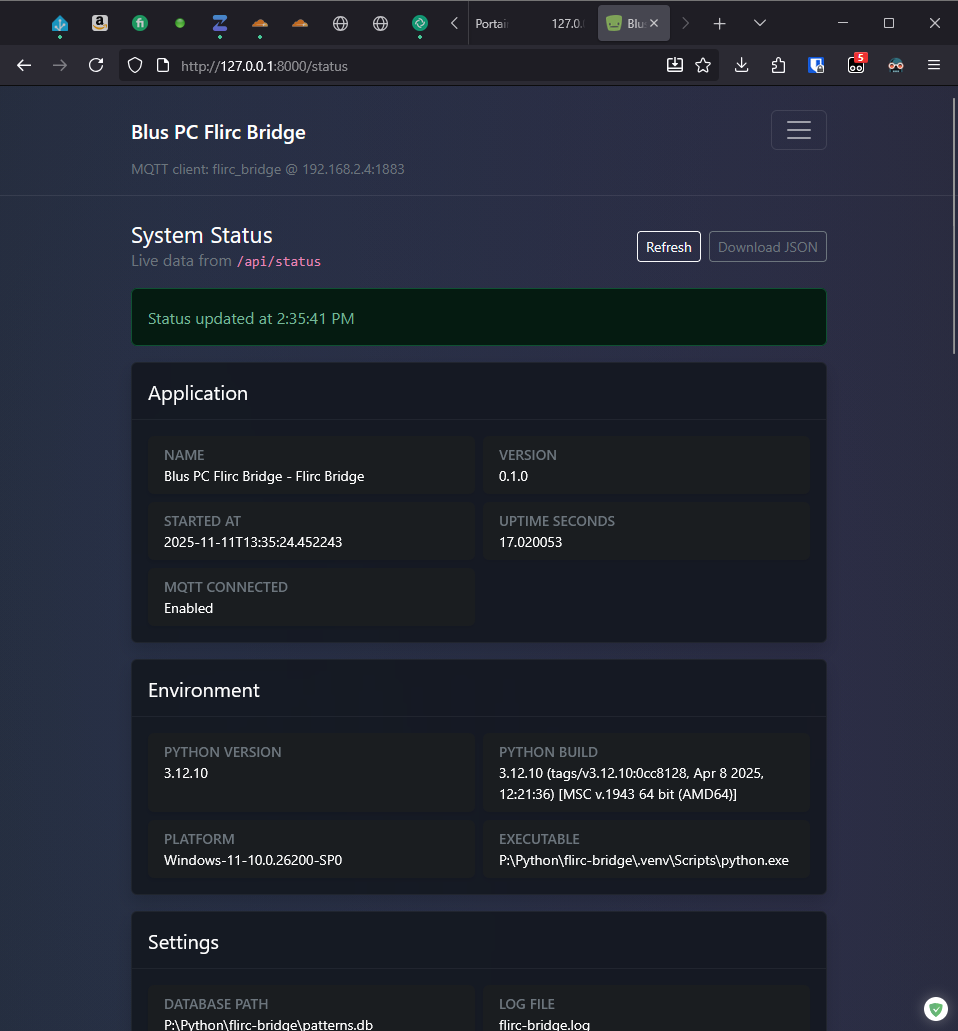Click the version value 0.1.0
This screenshot has height=1031, width=958.
point(514,476)
